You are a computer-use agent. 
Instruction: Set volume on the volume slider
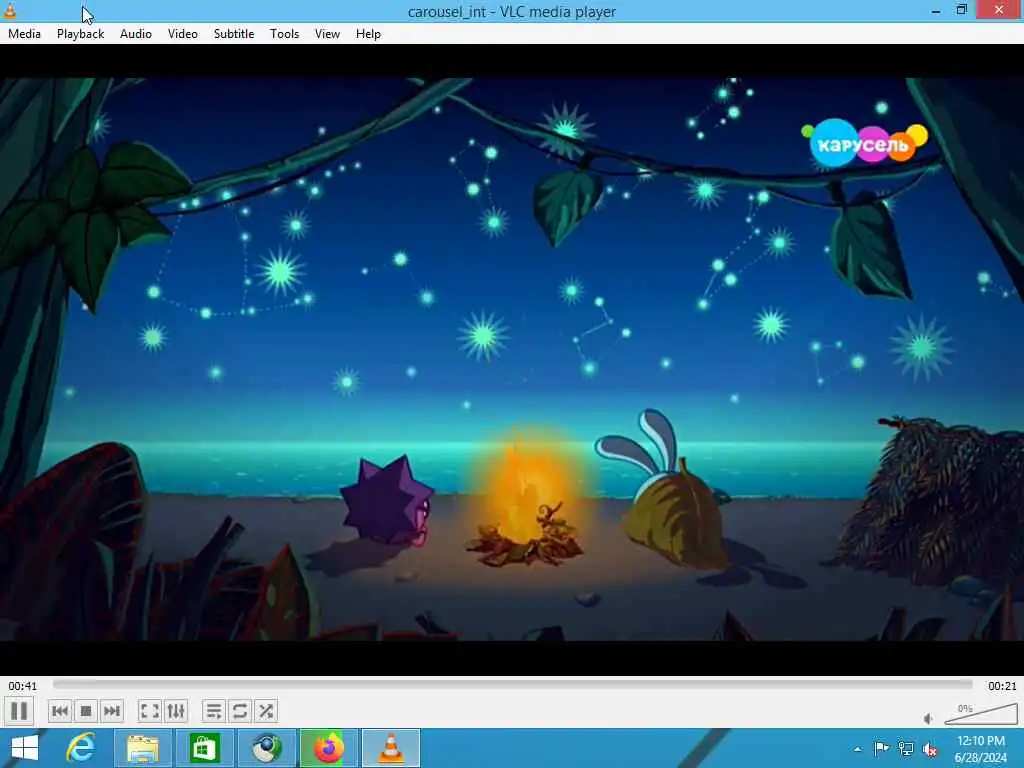pyautogui.click(x=981, y=714)
